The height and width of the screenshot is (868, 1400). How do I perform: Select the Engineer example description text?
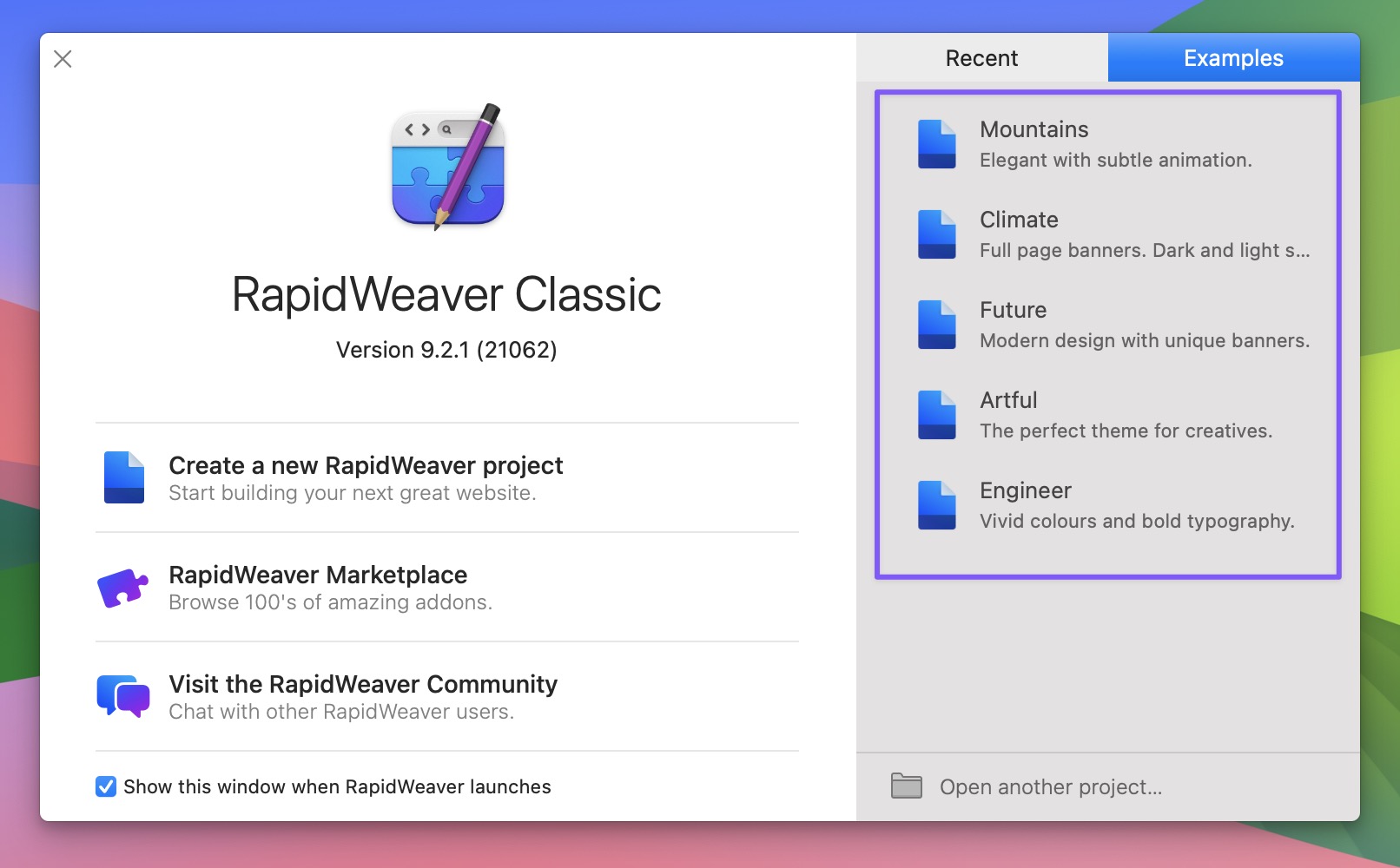click(x=1137, y=521)
